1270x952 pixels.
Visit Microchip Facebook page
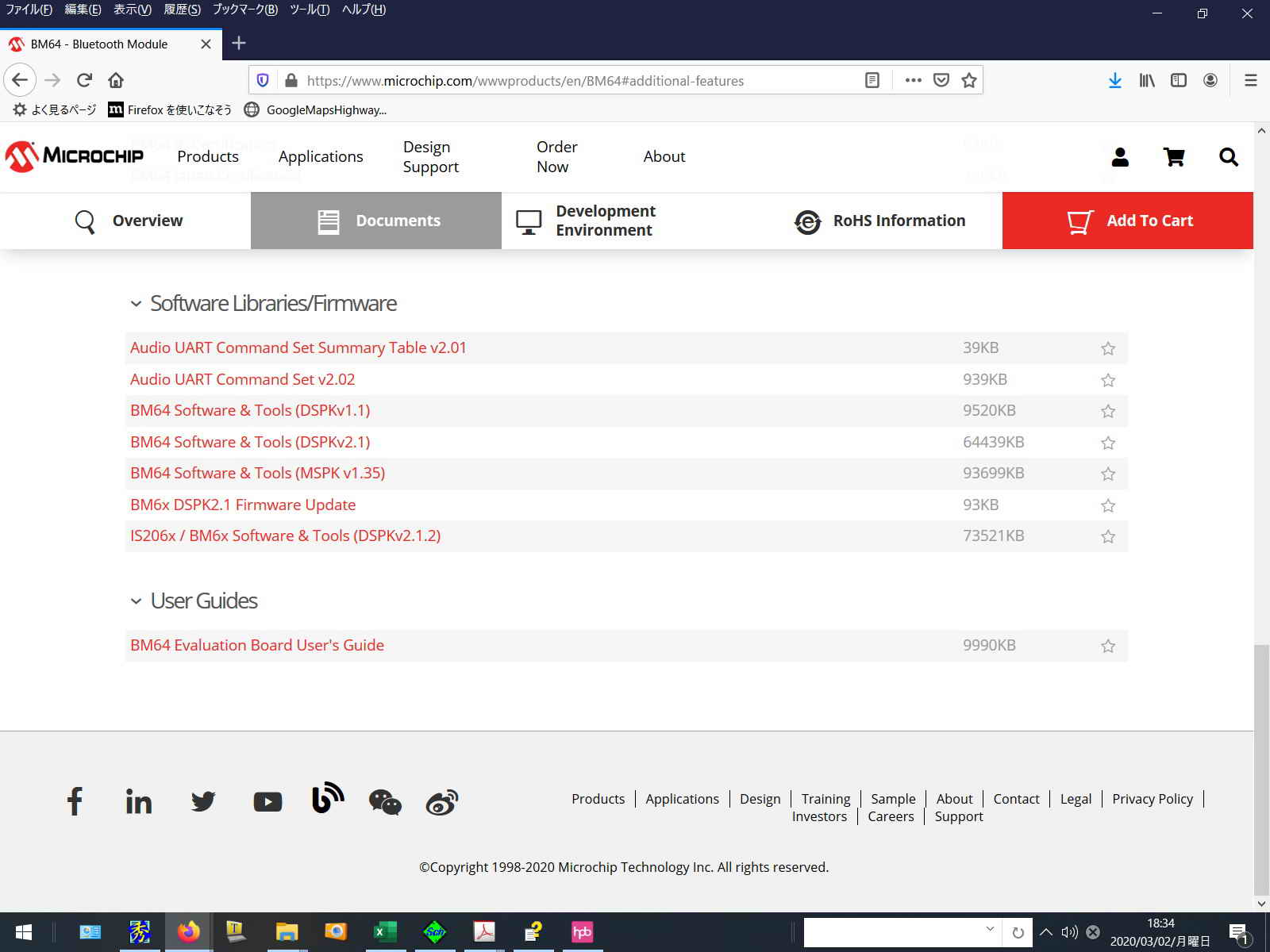75,801
